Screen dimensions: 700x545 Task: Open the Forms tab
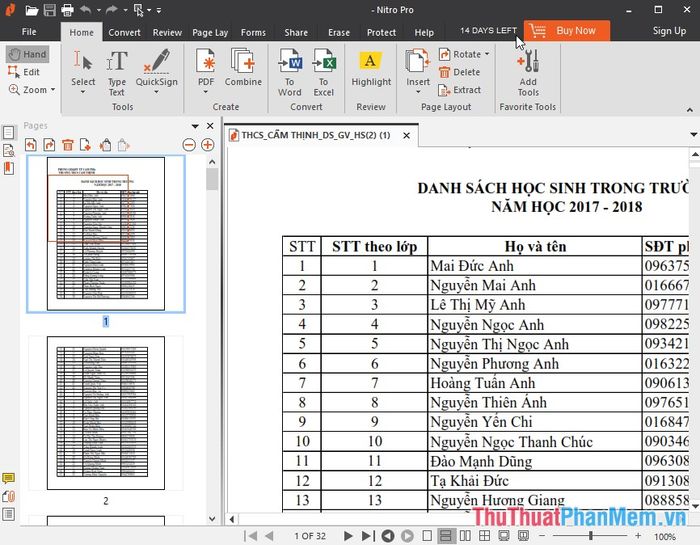point(253,32)
